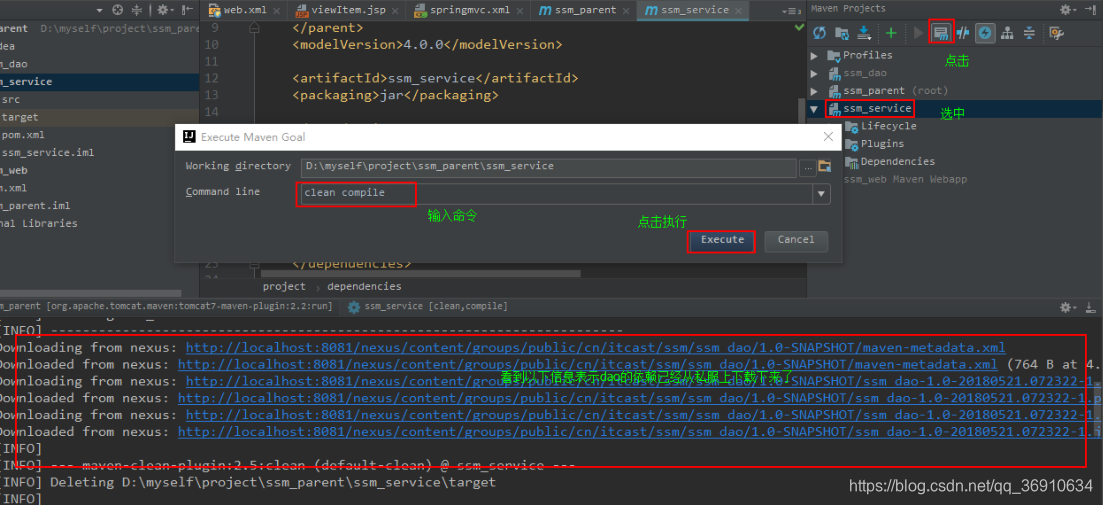
Task: Expand the ssm_dao Maven node
Action: pos(815,73)
